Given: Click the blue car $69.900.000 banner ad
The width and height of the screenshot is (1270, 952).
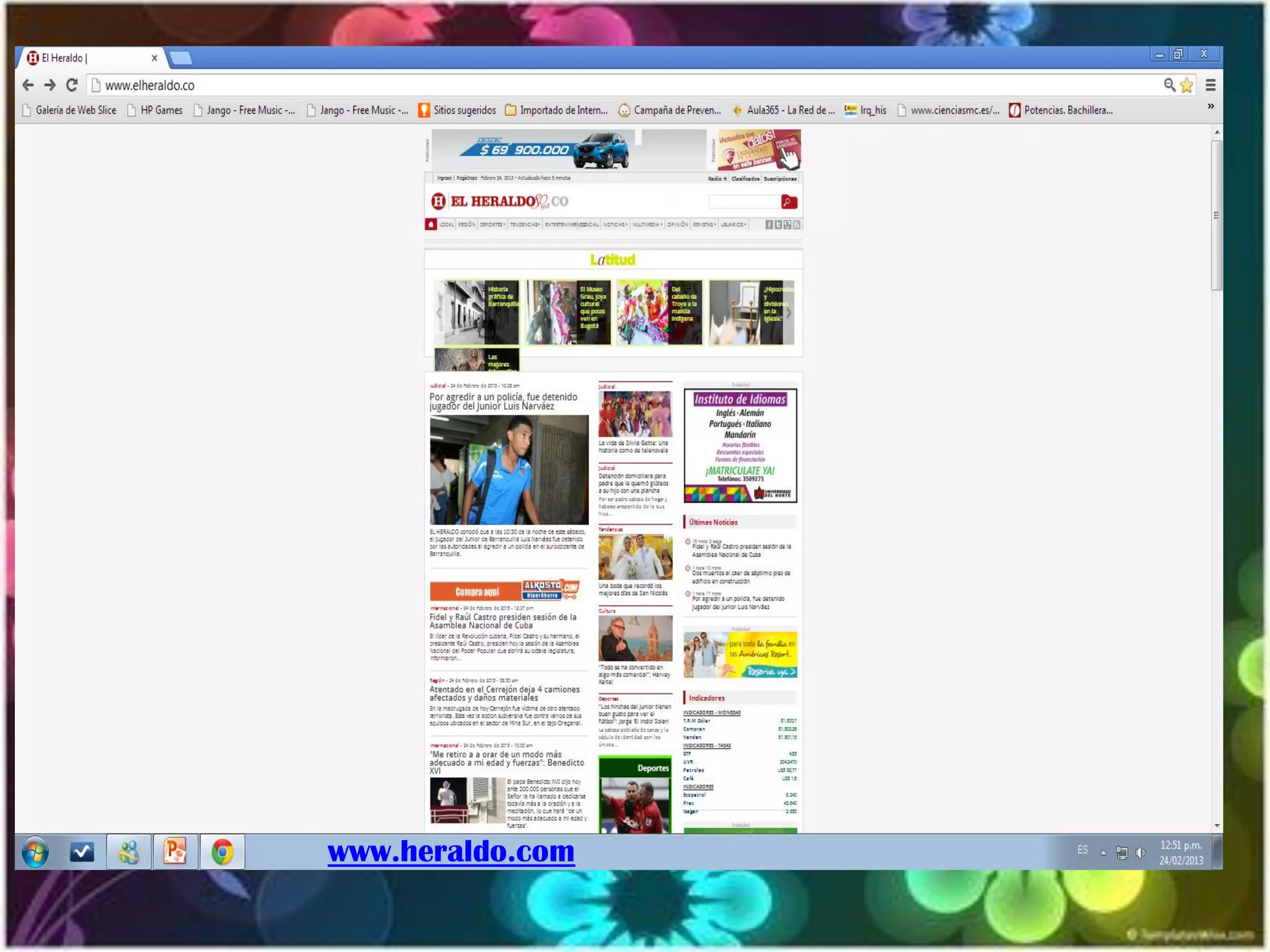Looking at the screenshot, I should pos(569,149).
